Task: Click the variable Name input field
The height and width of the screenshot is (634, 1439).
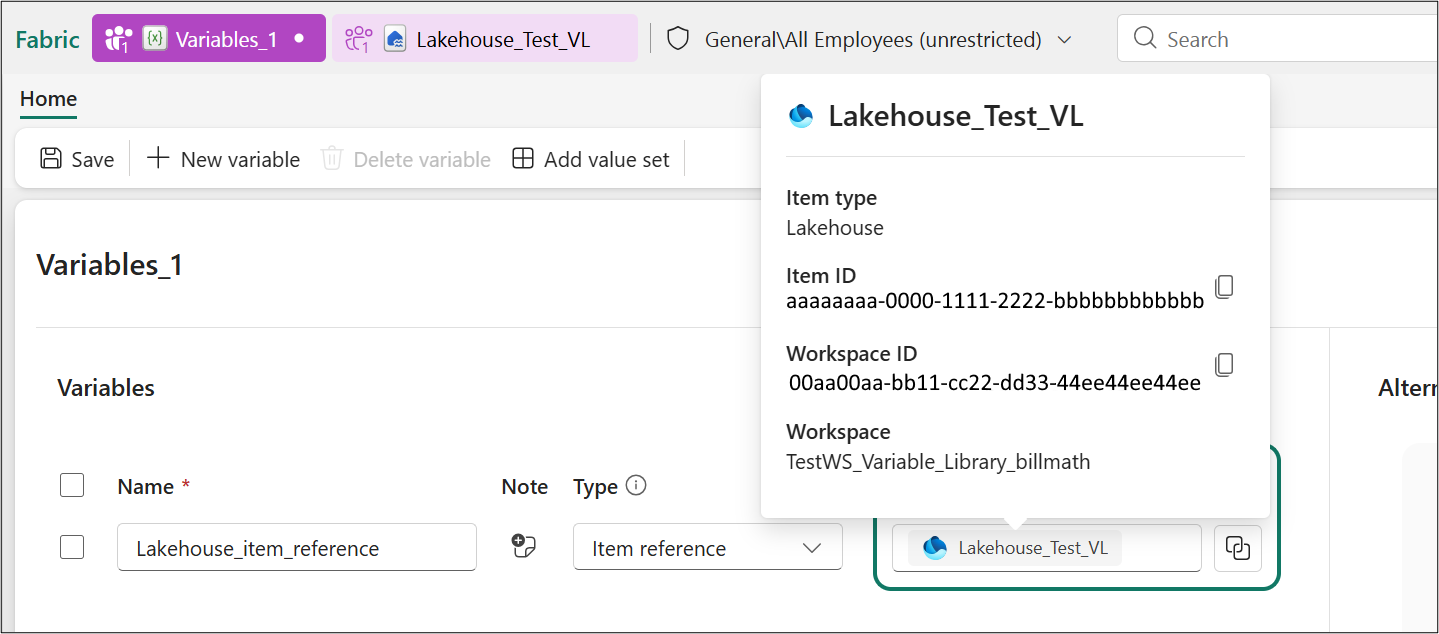Action: pos(296,548)
